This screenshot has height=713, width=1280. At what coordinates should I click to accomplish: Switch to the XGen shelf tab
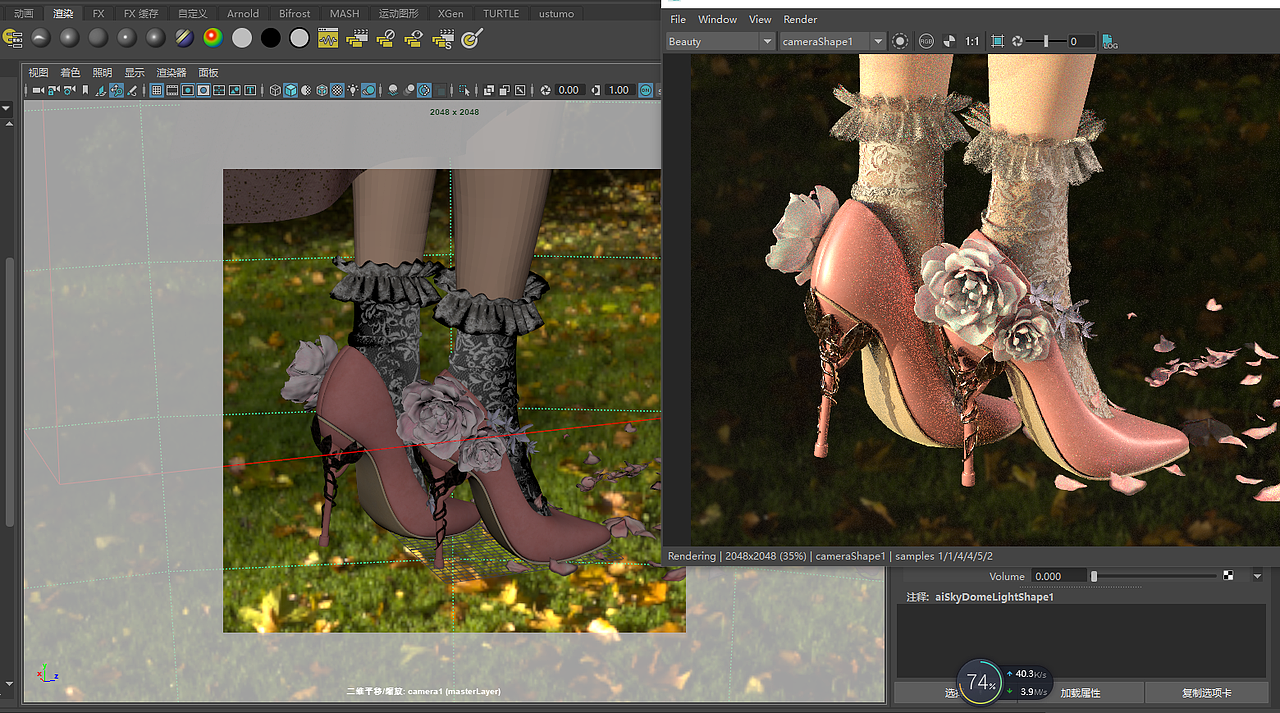[x=451, y=14]
